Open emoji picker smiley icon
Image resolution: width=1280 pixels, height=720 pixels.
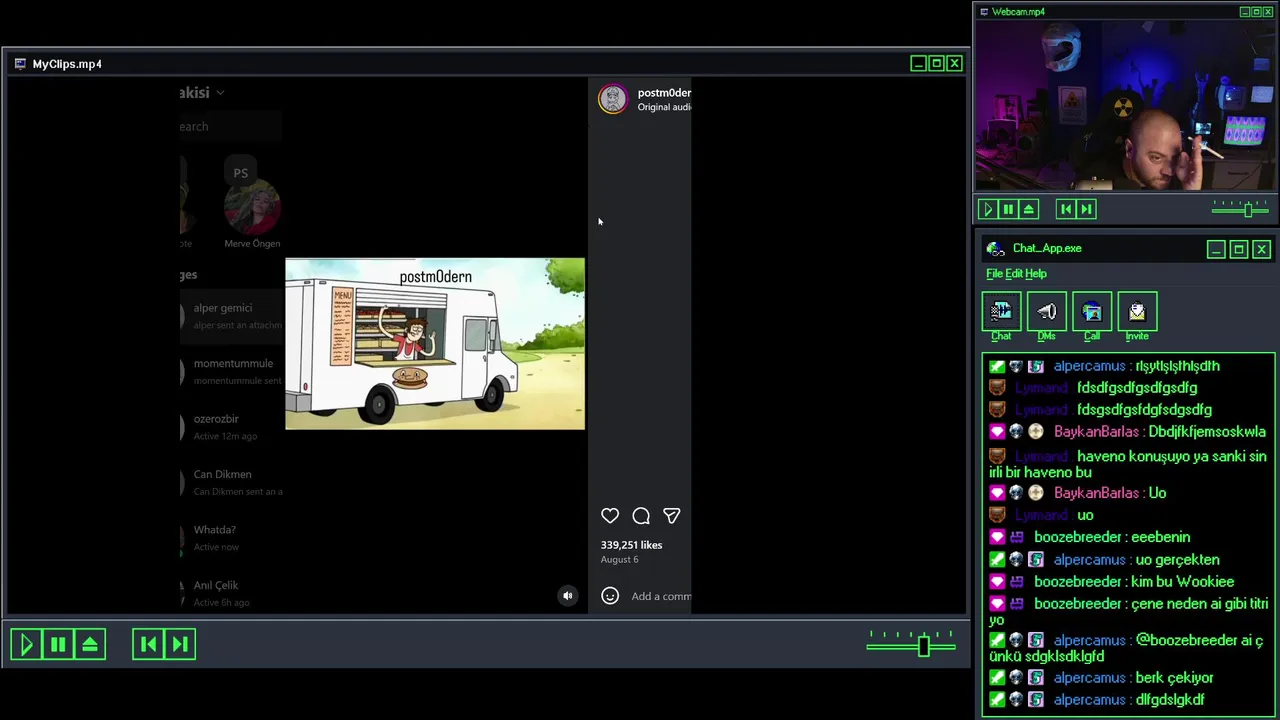click(610, 596)
